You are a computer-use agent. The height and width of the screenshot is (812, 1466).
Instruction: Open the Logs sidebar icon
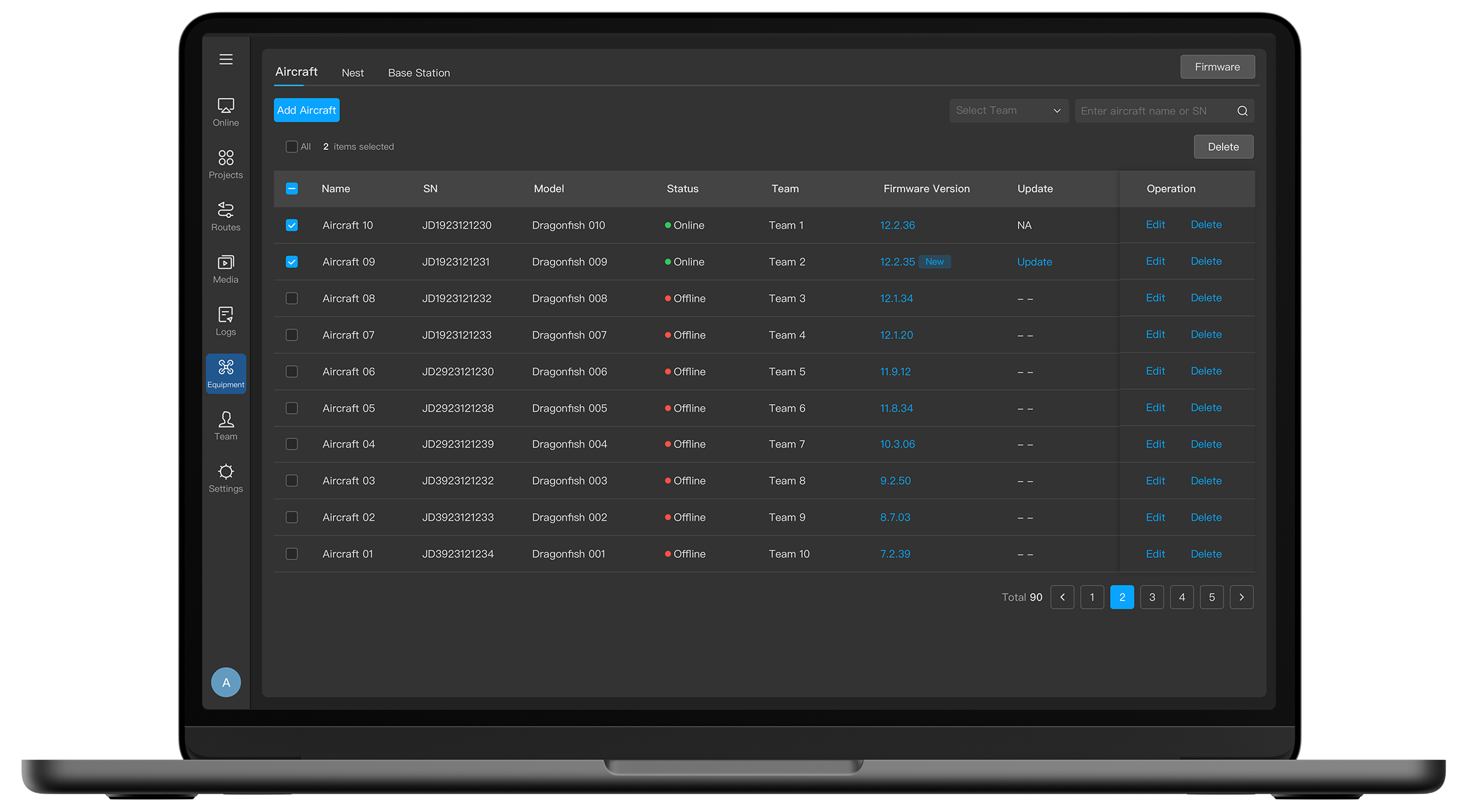pos(226,321)
